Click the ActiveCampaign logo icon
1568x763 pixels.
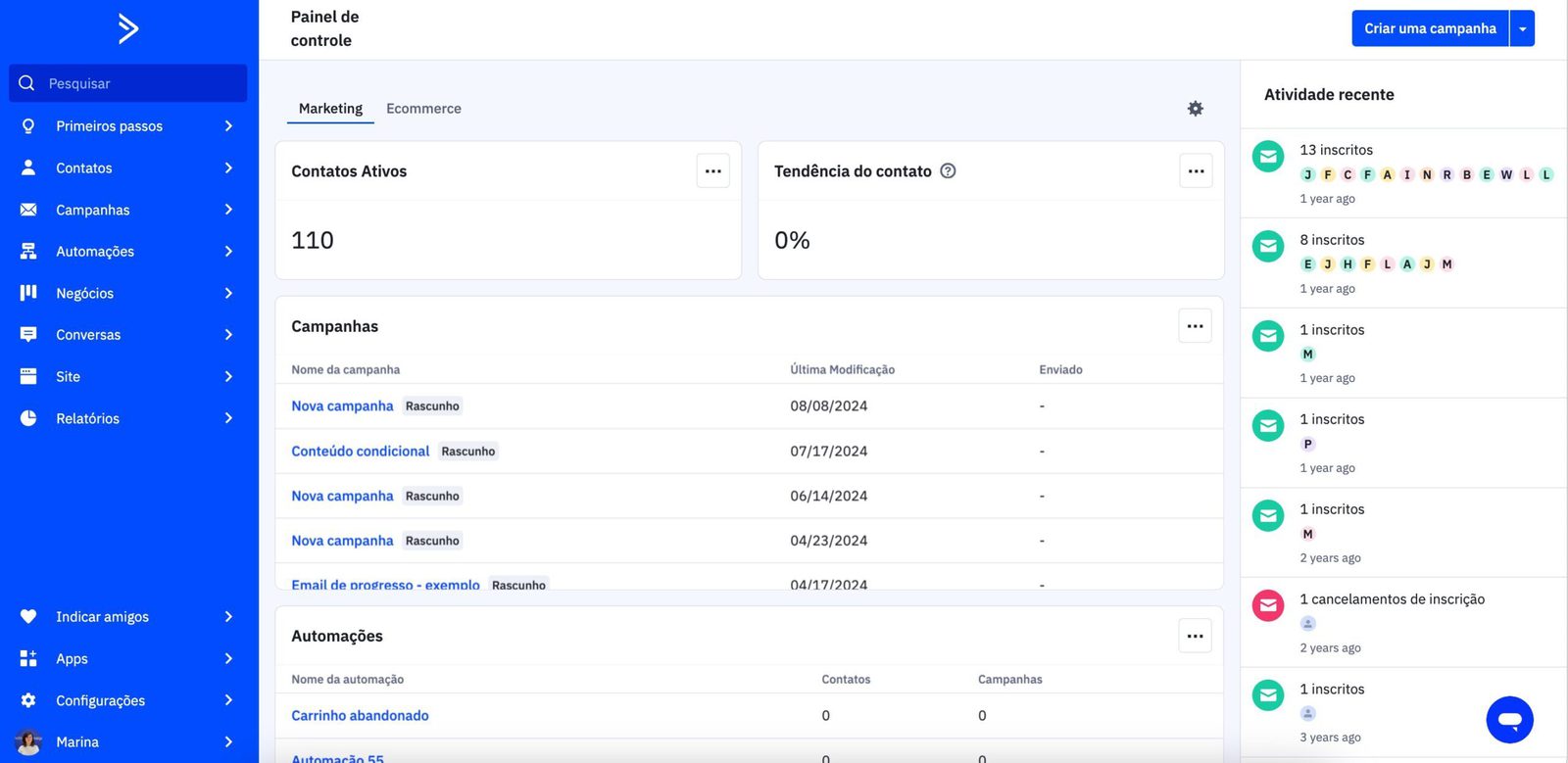128,28
